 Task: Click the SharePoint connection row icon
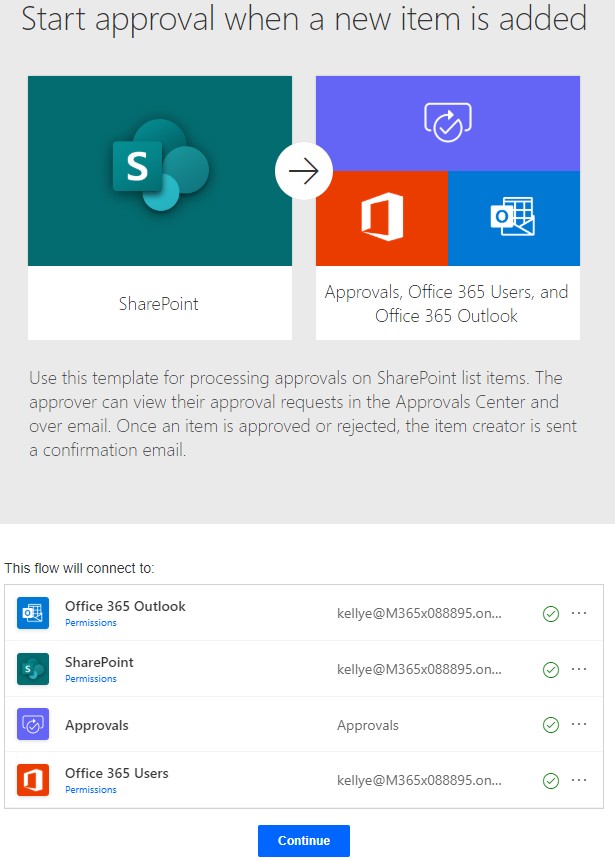click(x=33, y=669)
